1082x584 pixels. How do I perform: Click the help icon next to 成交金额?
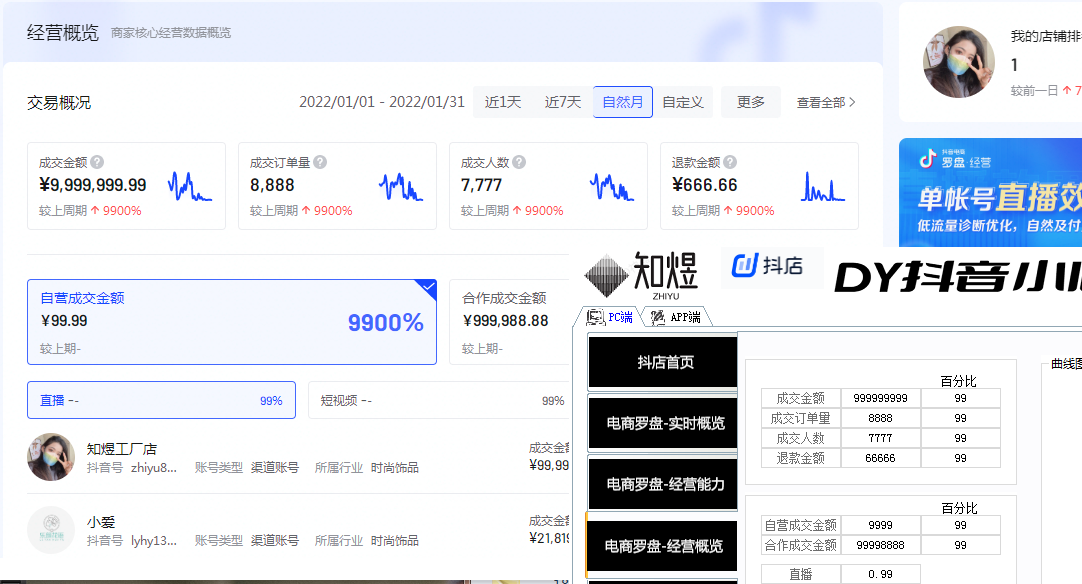(x=97, y=162)
